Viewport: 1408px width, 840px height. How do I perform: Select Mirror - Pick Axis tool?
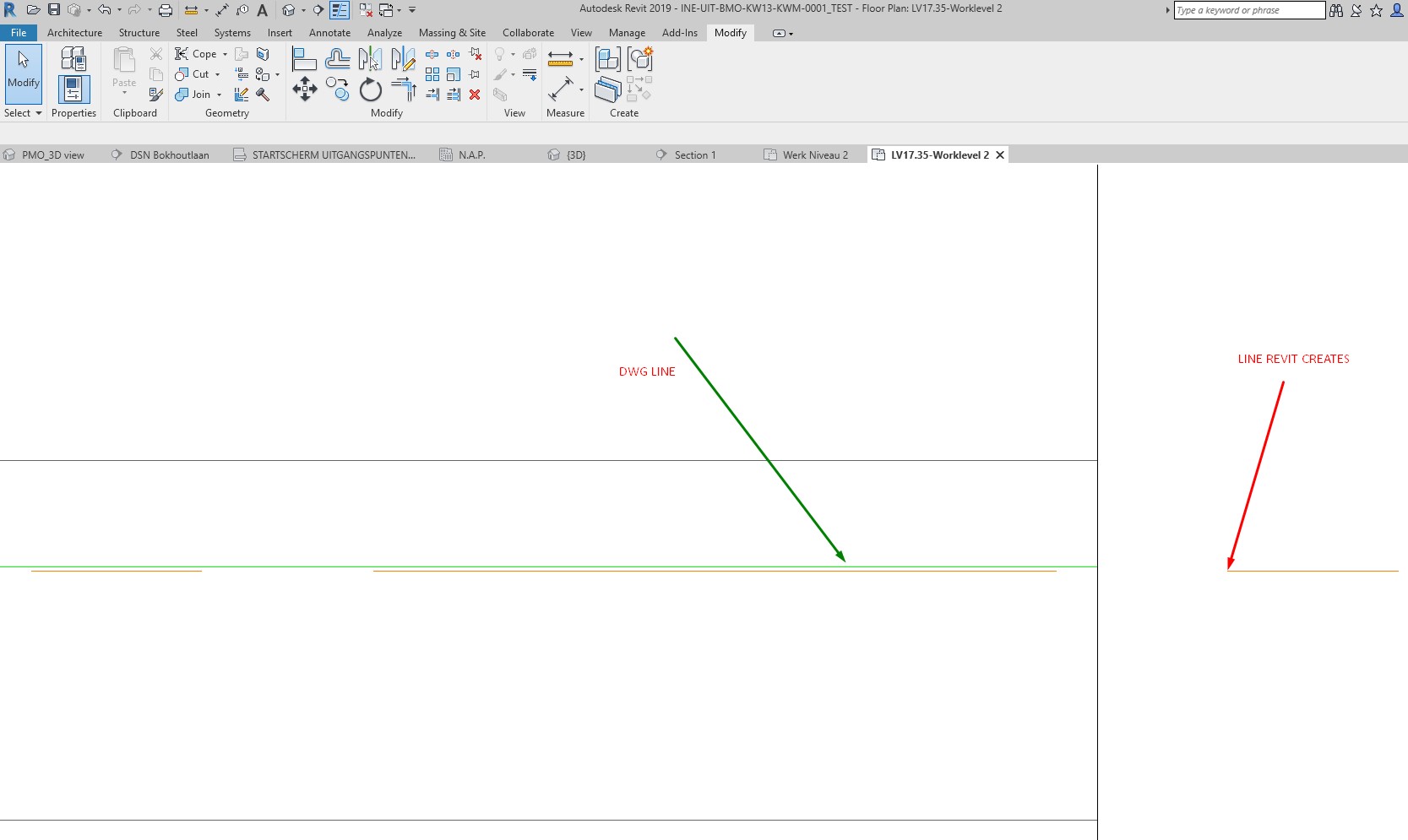coord(370,57)
